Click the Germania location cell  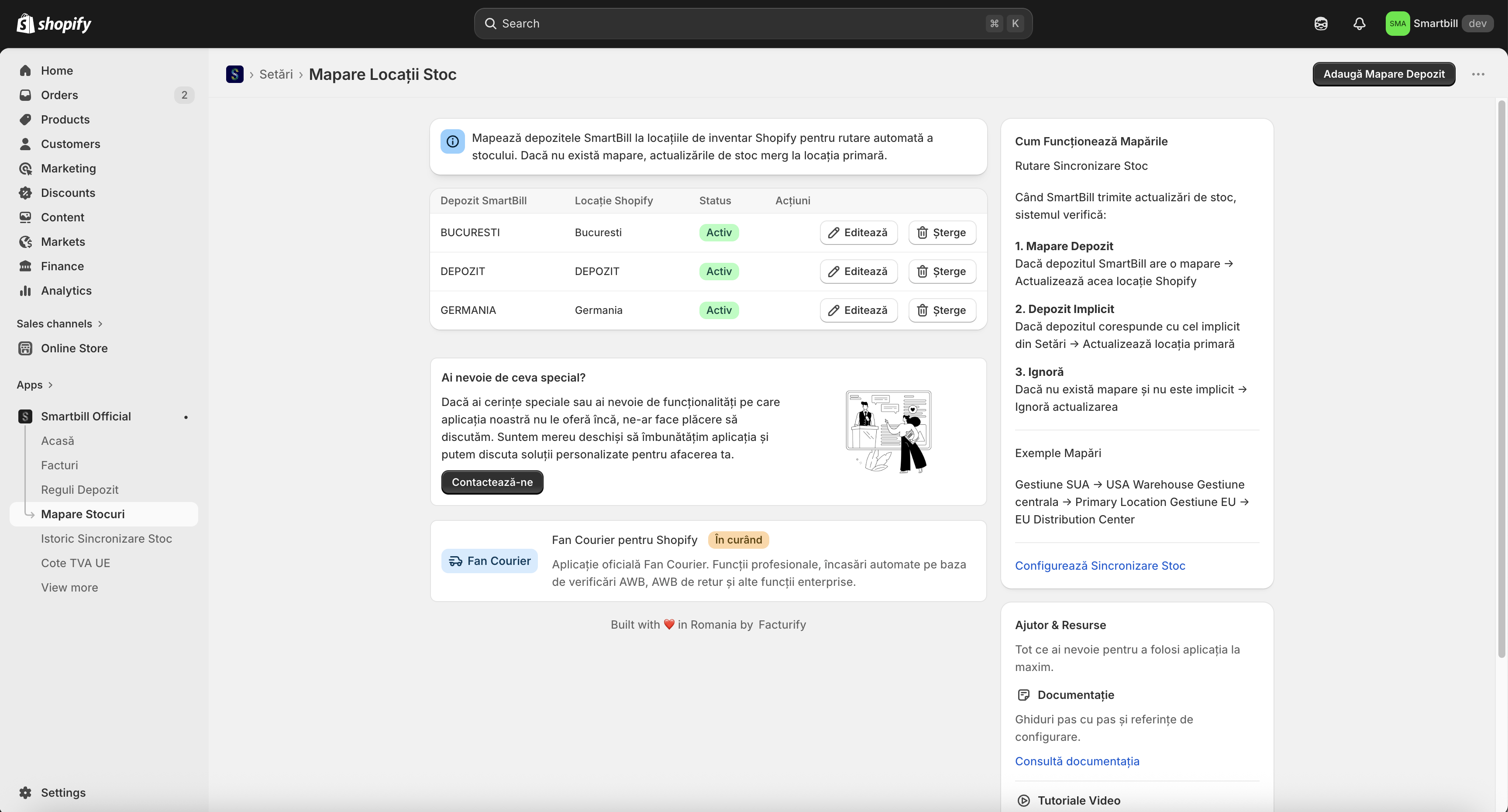tap(598, 310)
